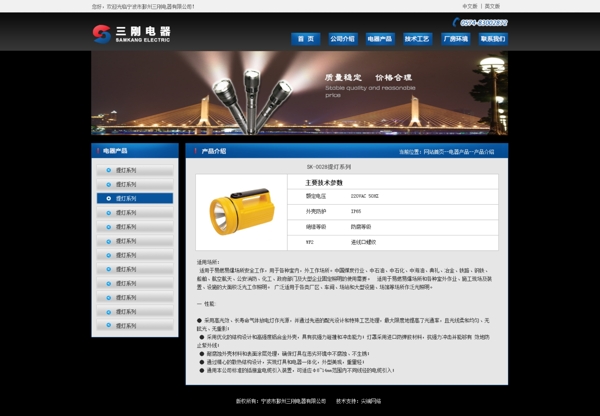
Task: Click the bullet icon of the highlighted sidebar item
Action: pyautogui.click(x=109, y=198)
